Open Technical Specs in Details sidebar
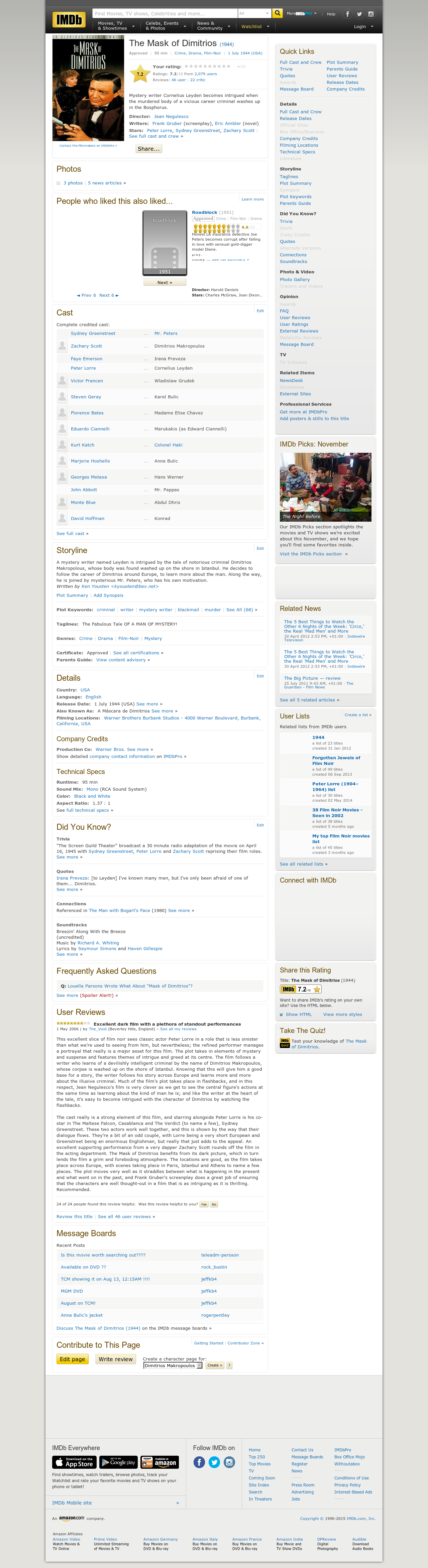Screen dimensions: 428x1568 [298, 152]
